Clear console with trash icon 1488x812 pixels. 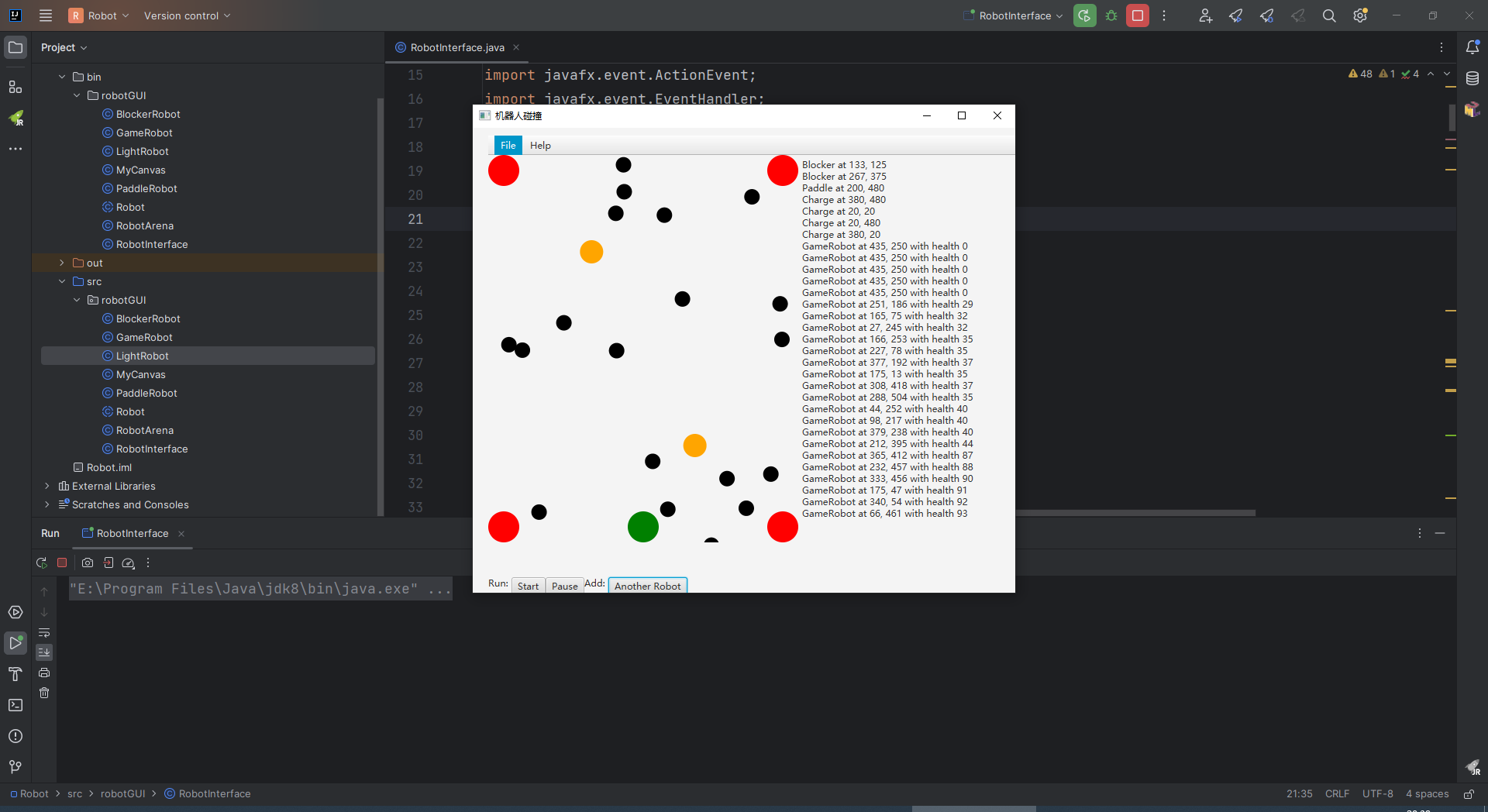point(44,693)
